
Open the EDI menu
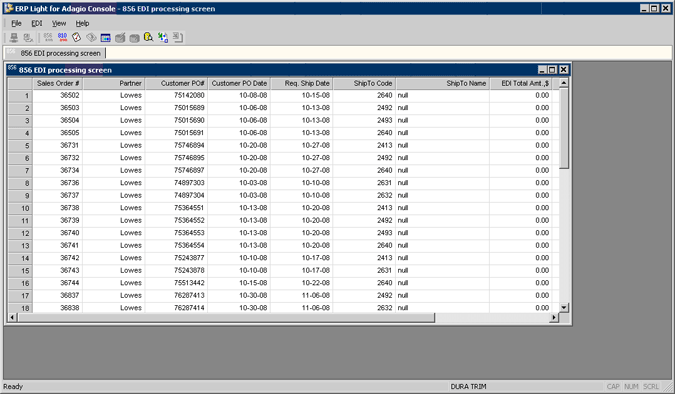pyautogui.click(x=37, y=23)
